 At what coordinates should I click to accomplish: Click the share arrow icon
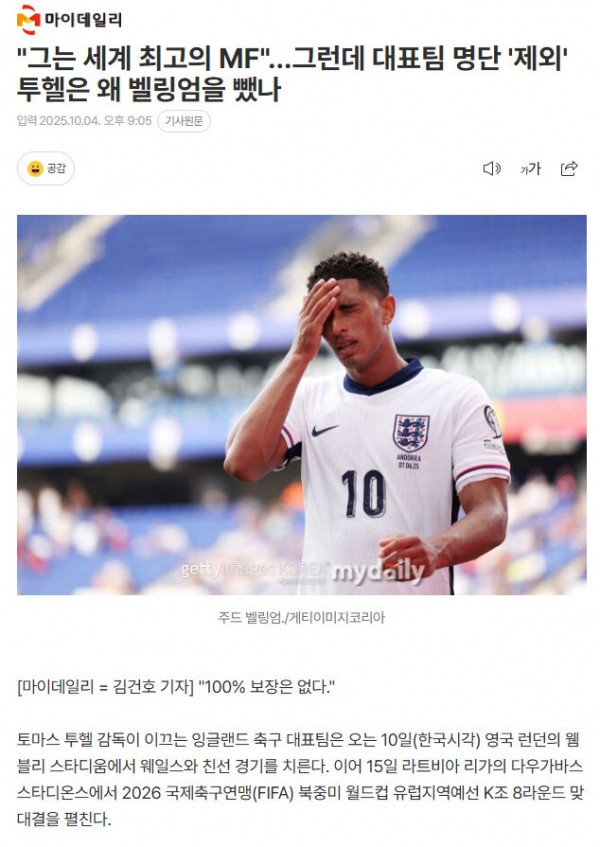(x=569, y=169)
